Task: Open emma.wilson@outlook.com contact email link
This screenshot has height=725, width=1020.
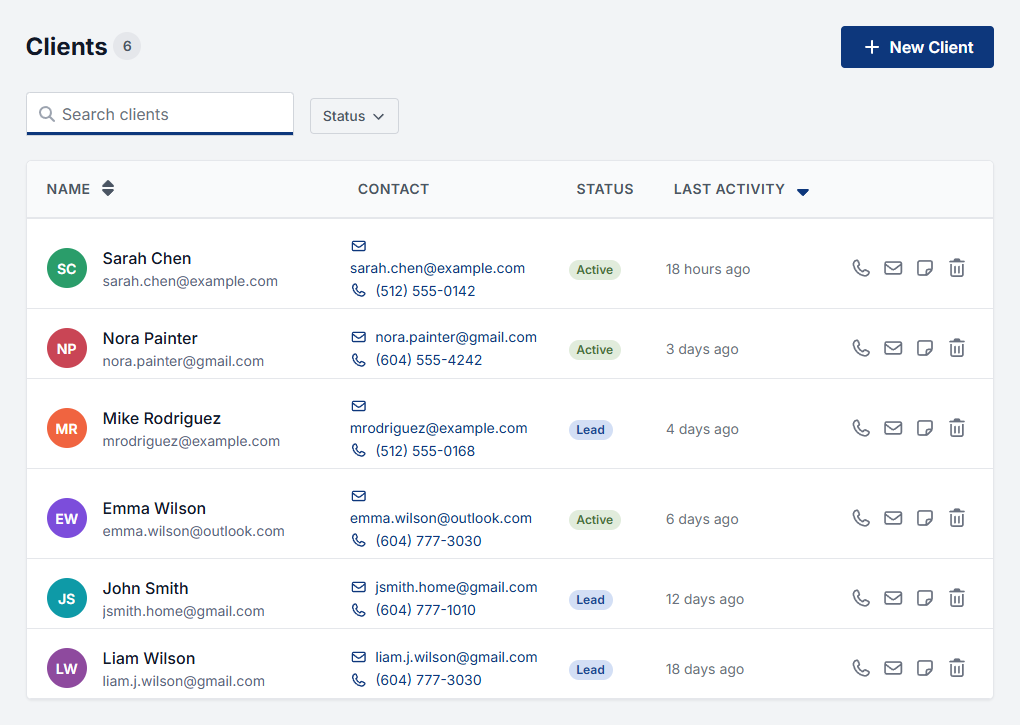Action: point(440,518)
